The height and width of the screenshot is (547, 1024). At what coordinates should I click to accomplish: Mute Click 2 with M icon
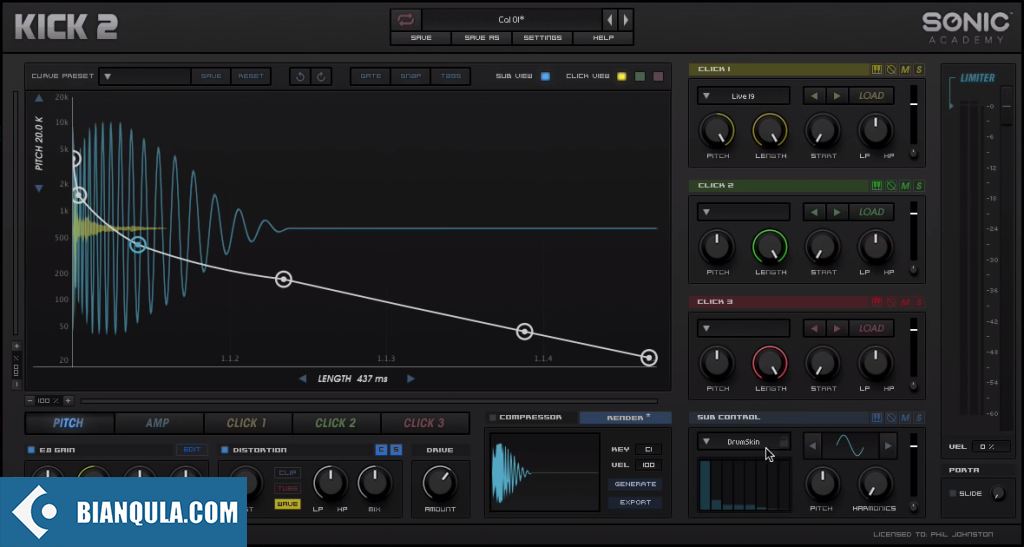coord(905,186)
